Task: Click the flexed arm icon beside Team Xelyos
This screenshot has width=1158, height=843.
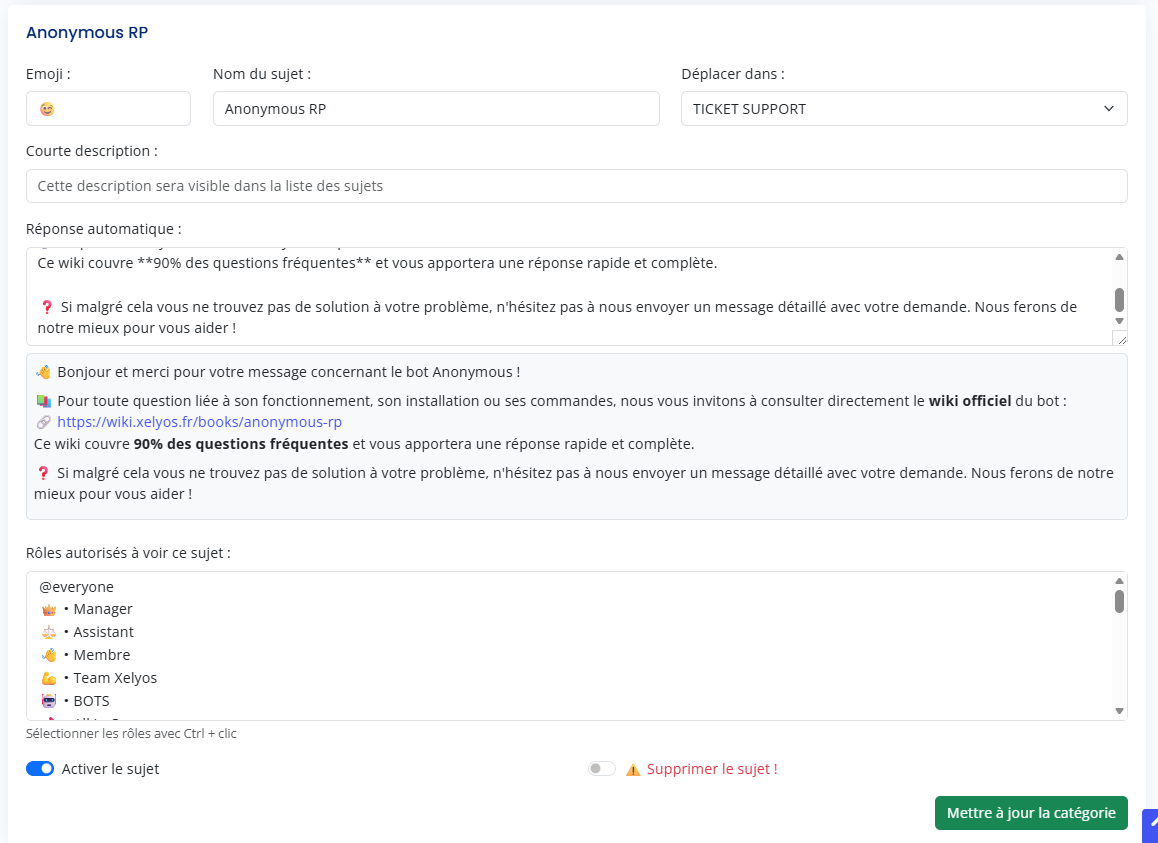Action: click(x=49, y=678)
